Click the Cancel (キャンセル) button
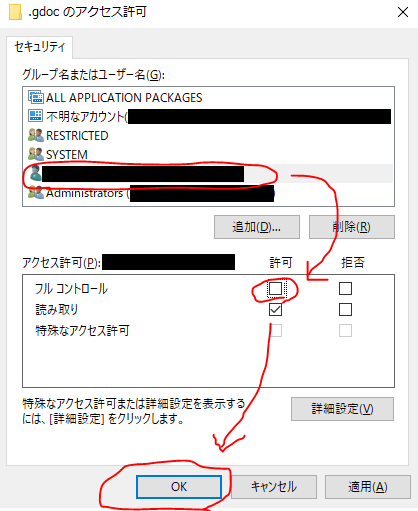418x511 pixels. tap(274, 487)
